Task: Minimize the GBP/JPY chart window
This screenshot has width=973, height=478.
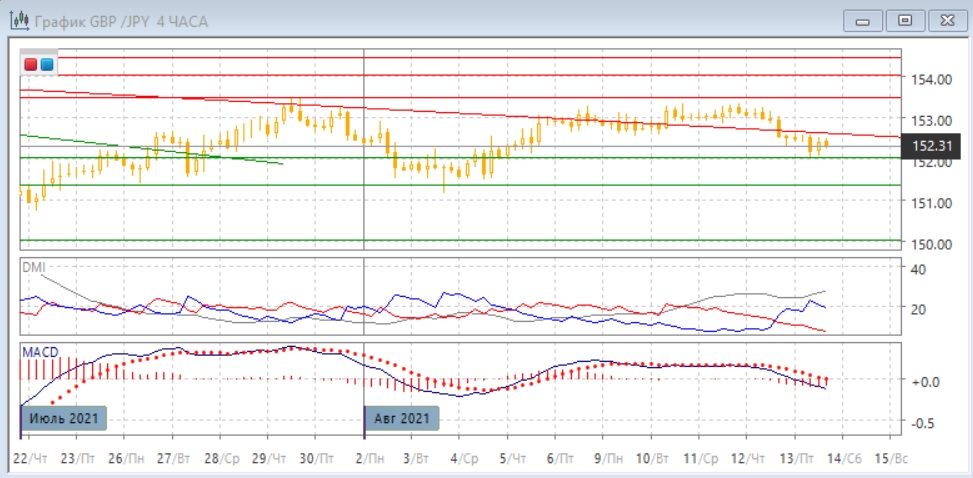Action: point(864,20)
